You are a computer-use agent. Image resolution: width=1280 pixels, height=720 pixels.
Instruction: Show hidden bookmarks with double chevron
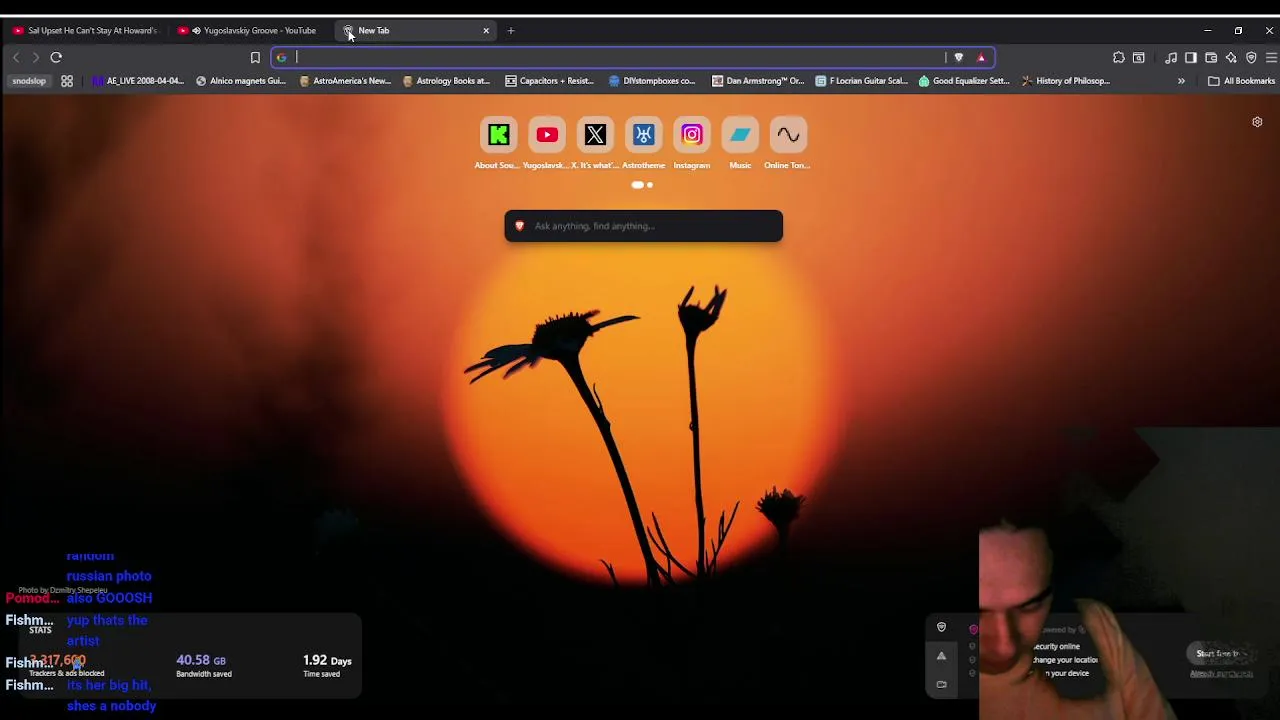(x=1181, y=81)
